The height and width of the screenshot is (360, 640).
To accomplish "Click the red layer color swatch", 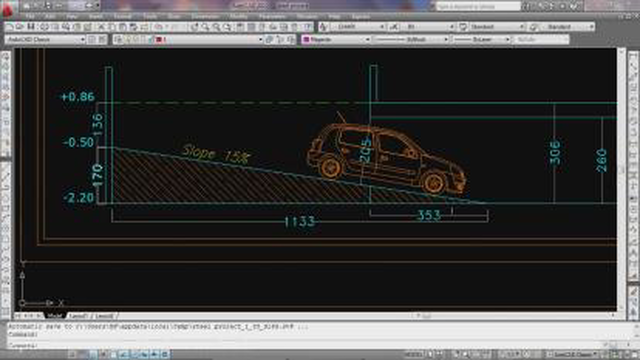I will point(159,40).
